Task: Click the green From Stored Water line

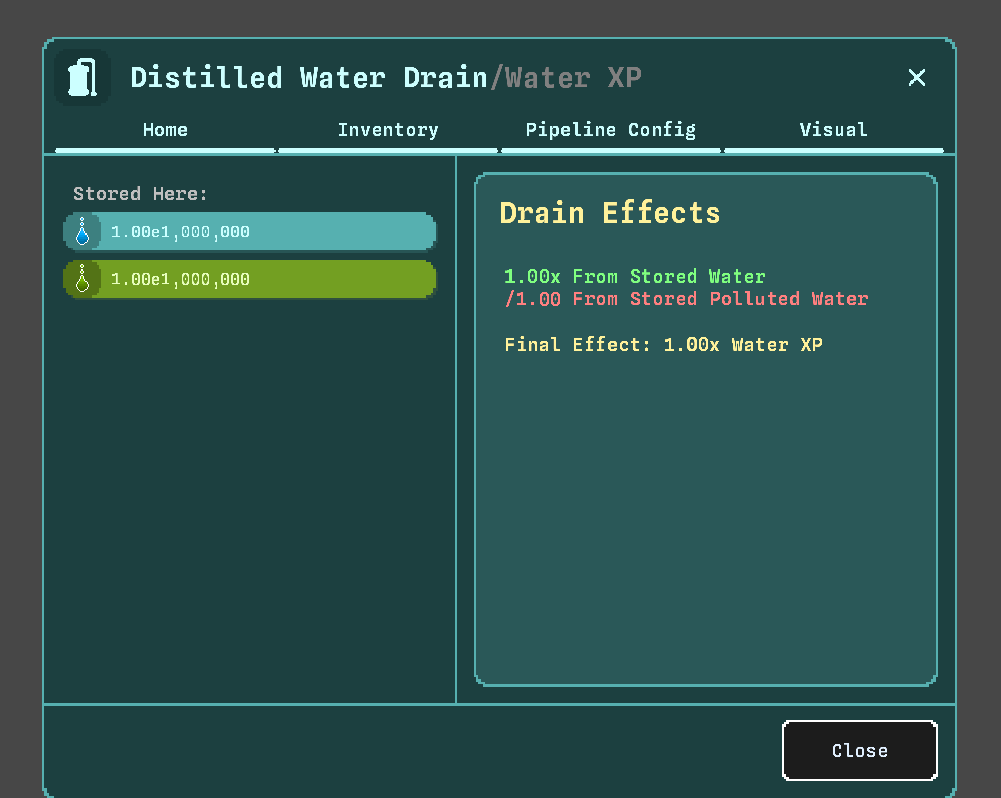Action: (634, 277)
